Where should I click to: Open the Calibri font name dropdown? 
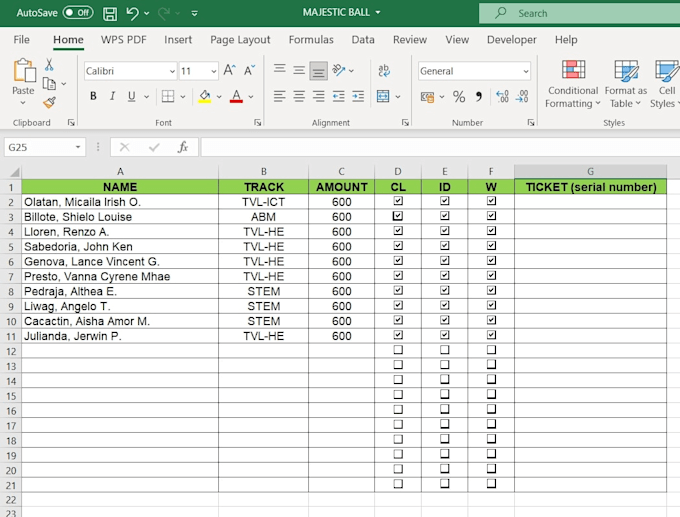coord(172,71)
